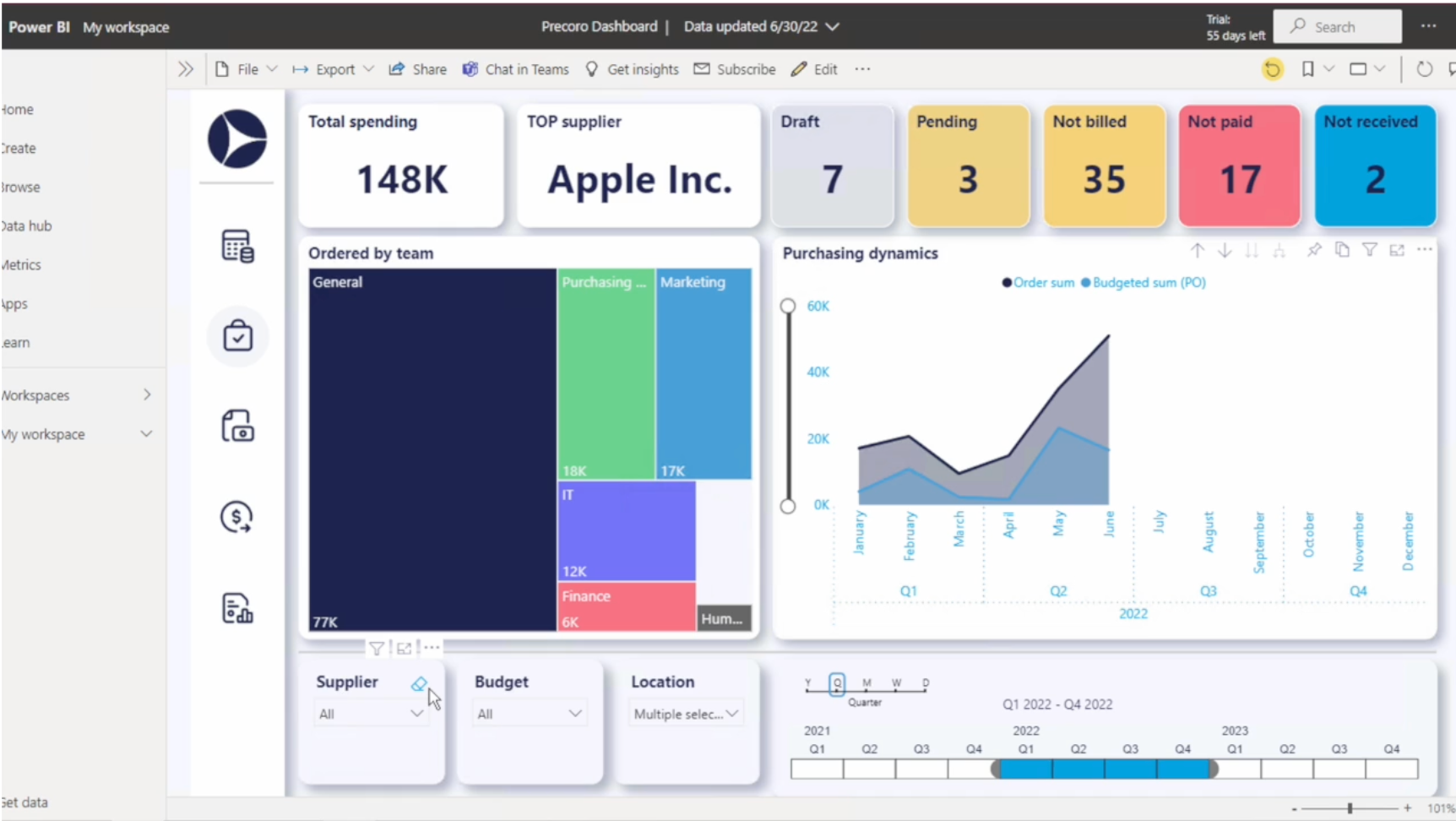This screenshot has width=1456, height=821.
Task: Select the Marketing treemap block
Action: coord(704,374)
